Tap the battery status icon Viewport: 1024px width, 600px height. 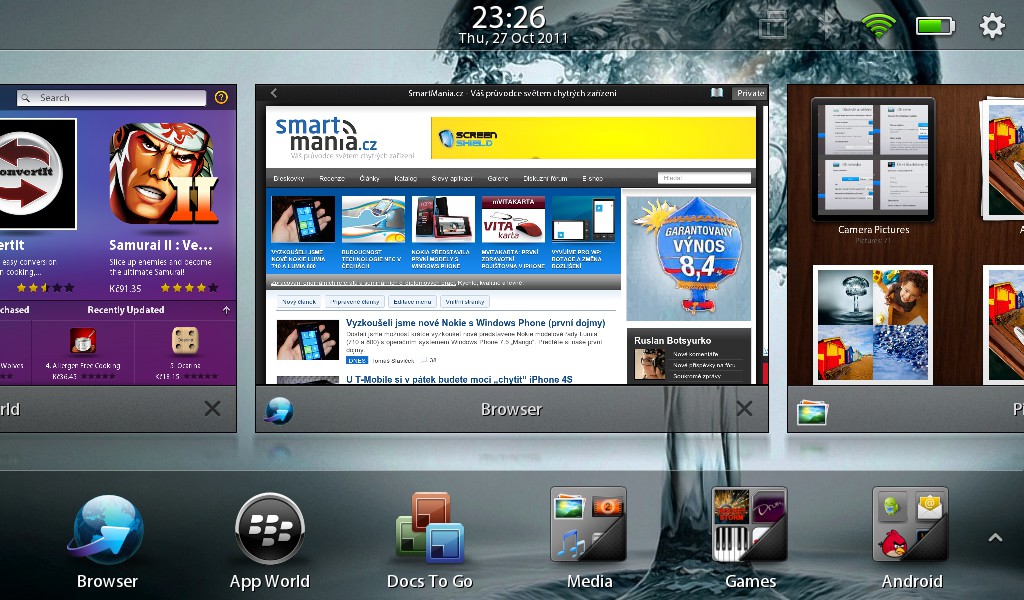[935, 26]
